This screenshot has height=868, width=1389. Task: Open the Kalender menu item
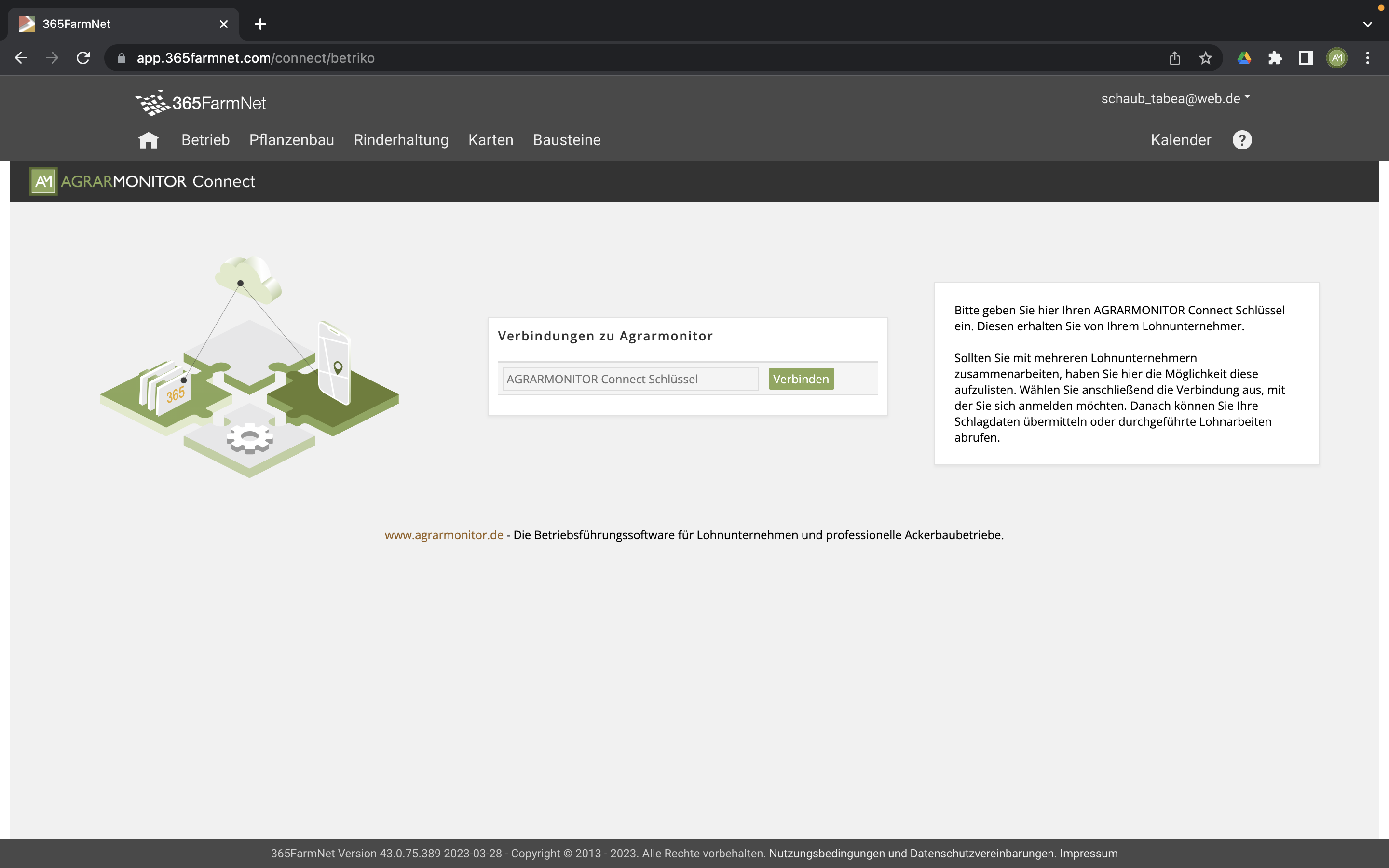pos(1181,140)
